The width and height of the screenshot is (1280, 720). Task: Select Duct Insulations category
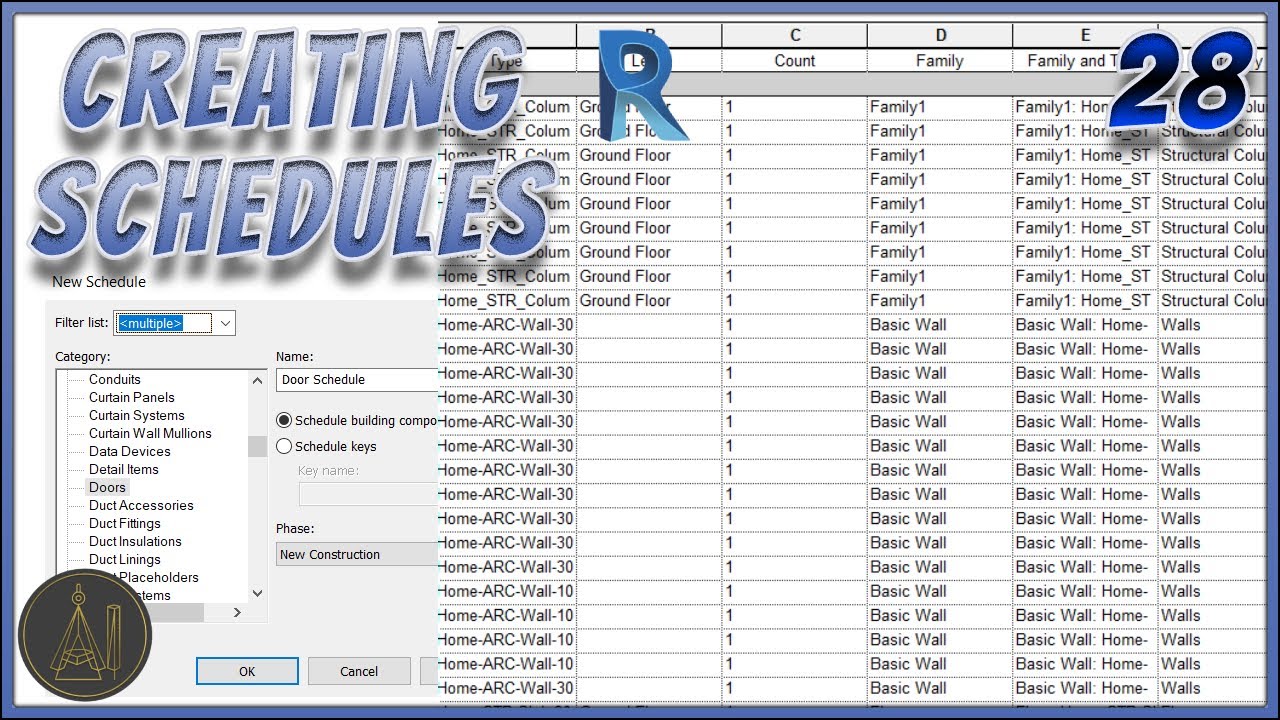pos(135,542)
